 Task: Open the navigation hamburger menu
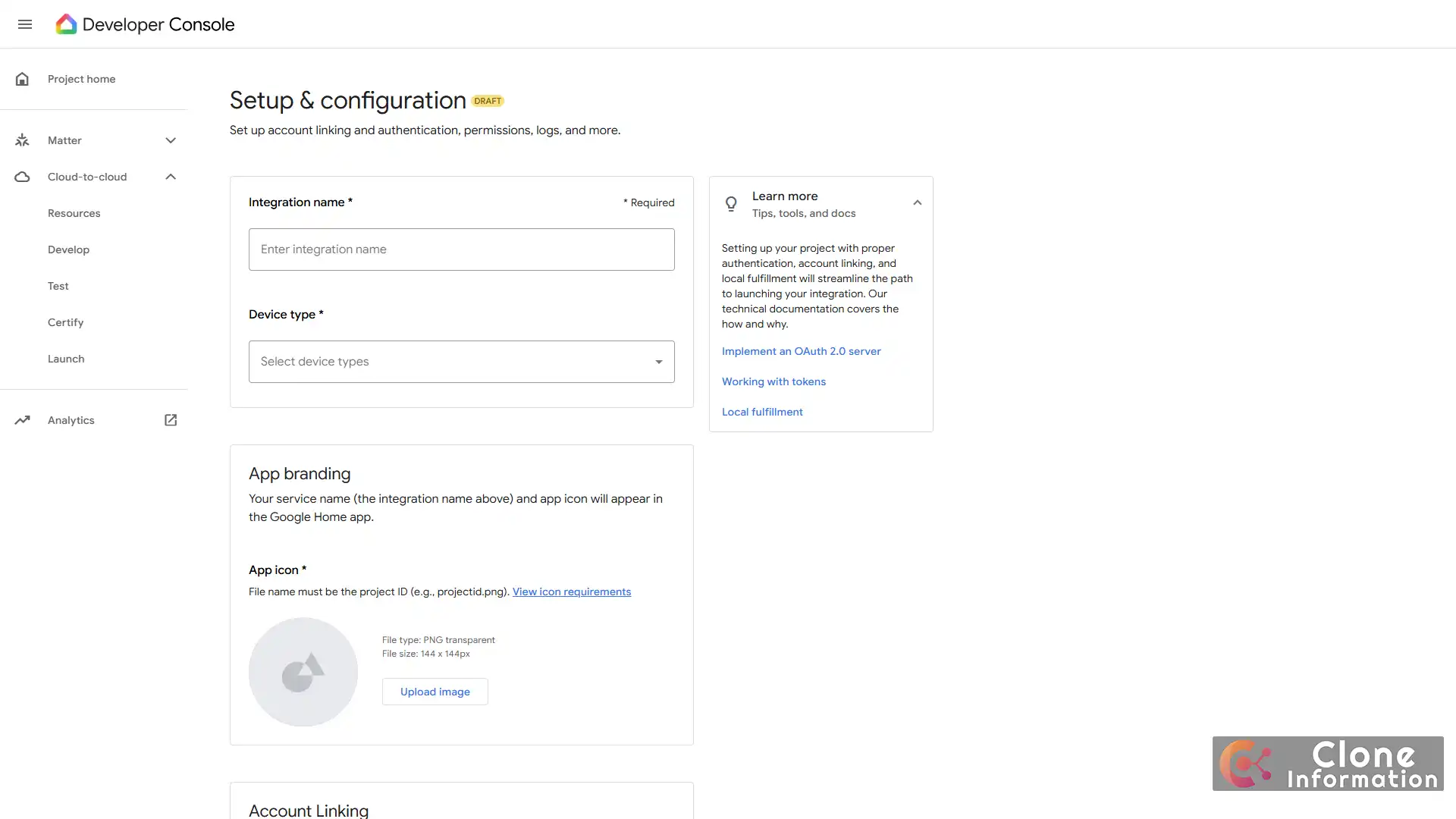pos(25,24)
